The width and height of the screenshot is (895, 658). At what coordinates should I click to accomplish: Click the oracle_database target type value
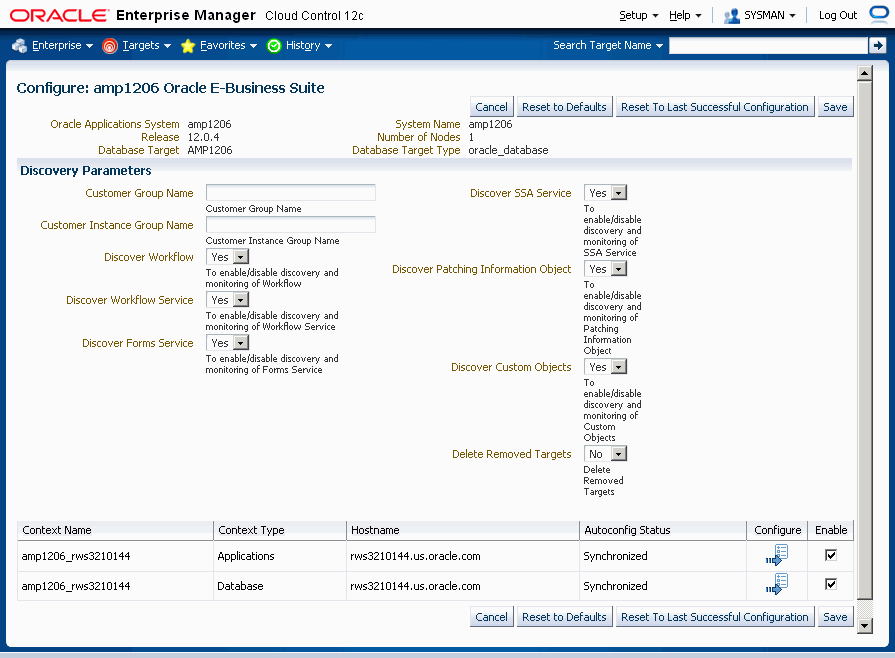508,150
